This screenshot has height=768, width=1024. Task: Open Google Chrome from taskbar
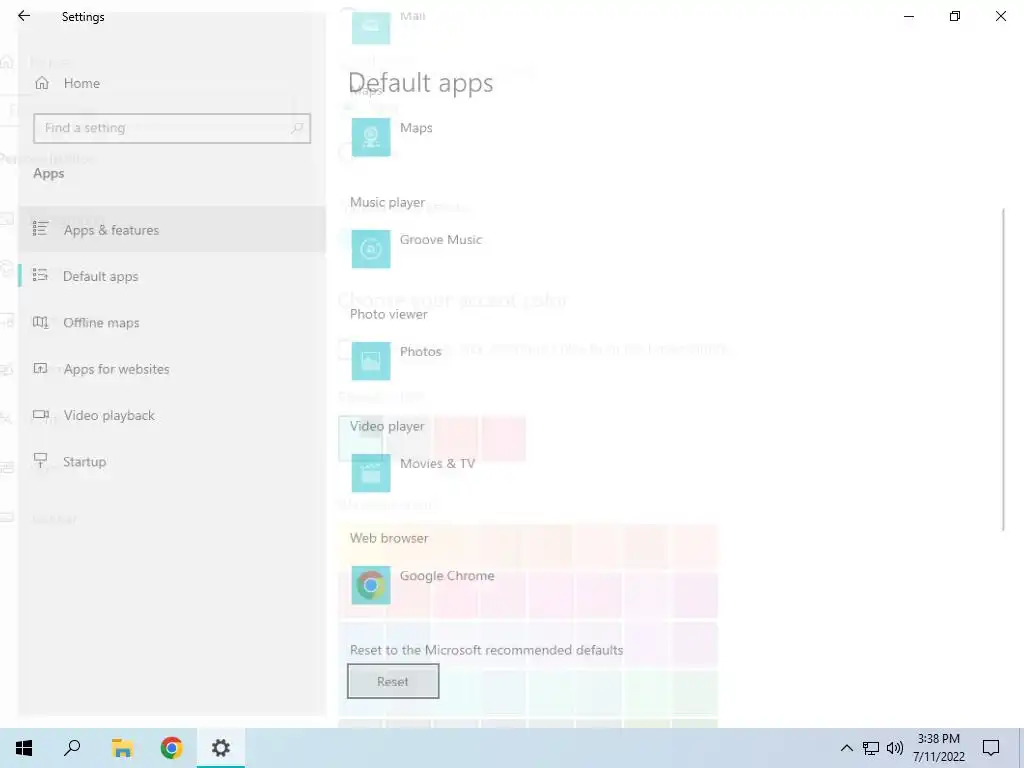click(x=171, y=748)
